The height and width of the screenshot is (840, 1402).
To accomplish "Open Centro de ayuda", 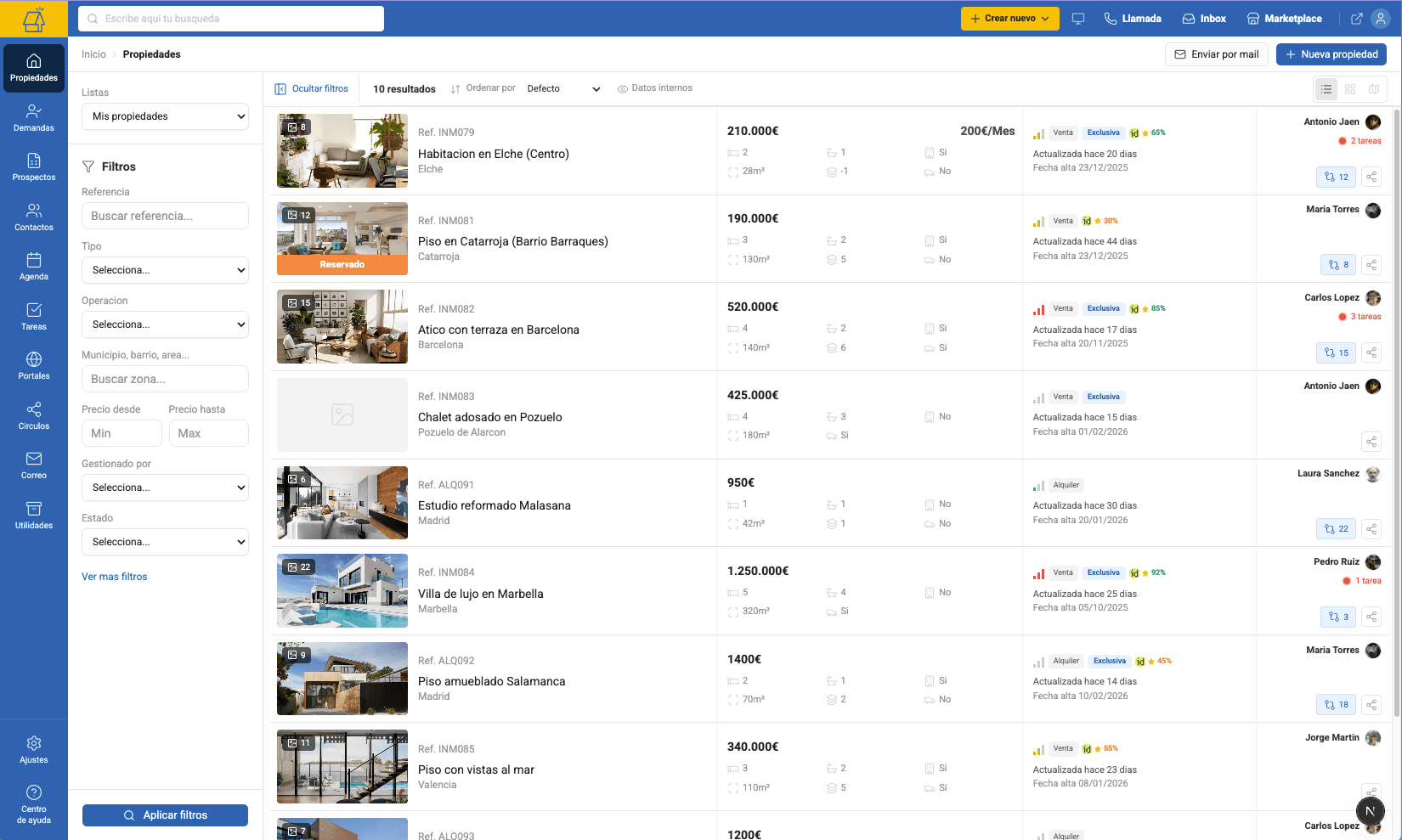I will (34, 804).
